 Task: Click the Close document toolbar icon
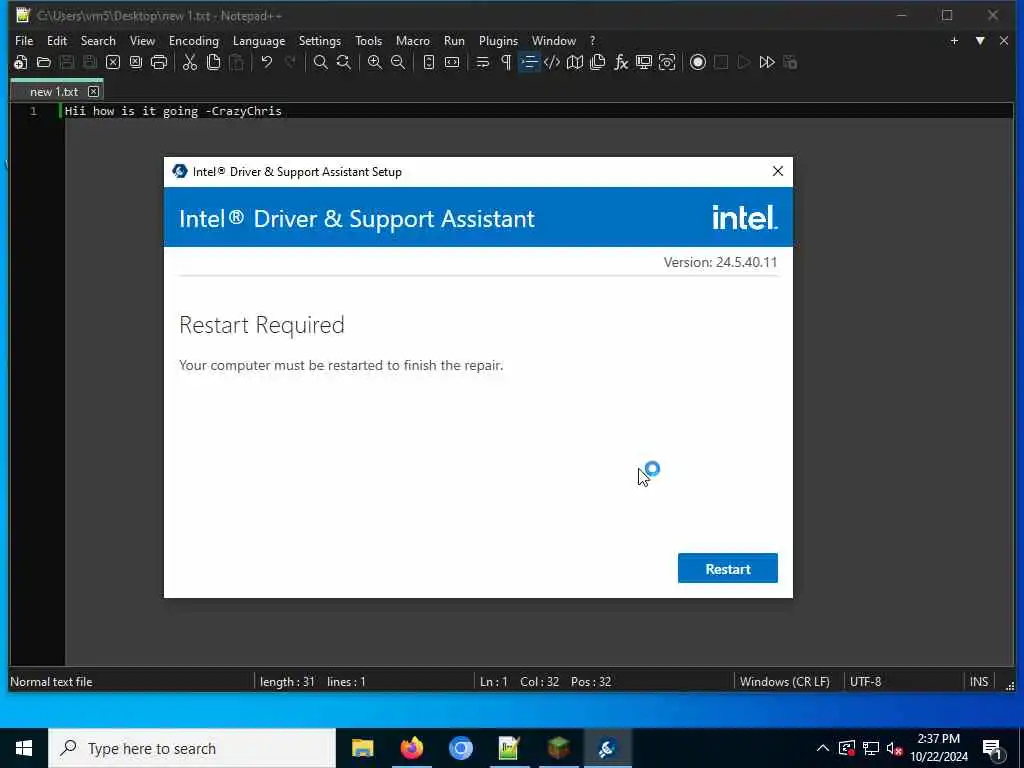pos(113,63)
